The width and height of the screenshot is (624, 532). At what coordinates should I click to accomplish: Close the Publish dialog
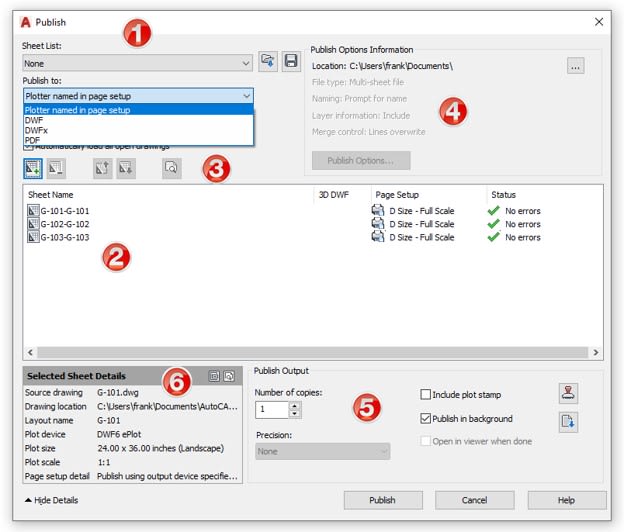[599, 22]
